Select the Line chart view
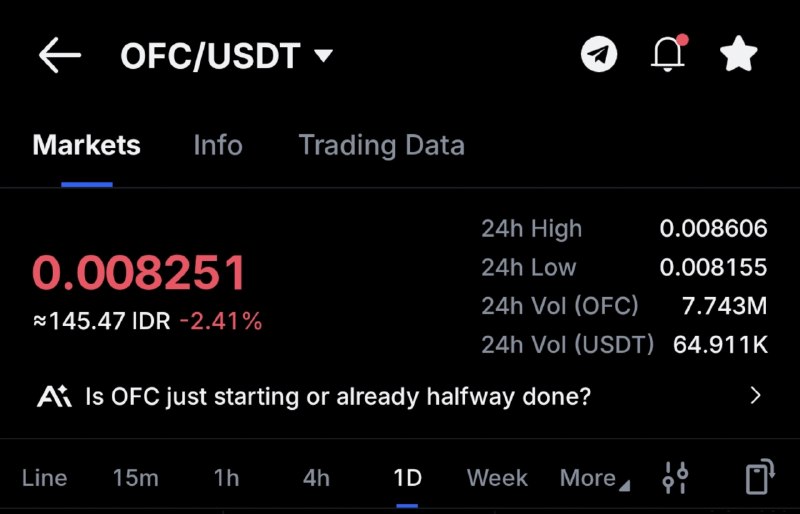The width and height of the screenshot is (800, 514). [44, 478]
